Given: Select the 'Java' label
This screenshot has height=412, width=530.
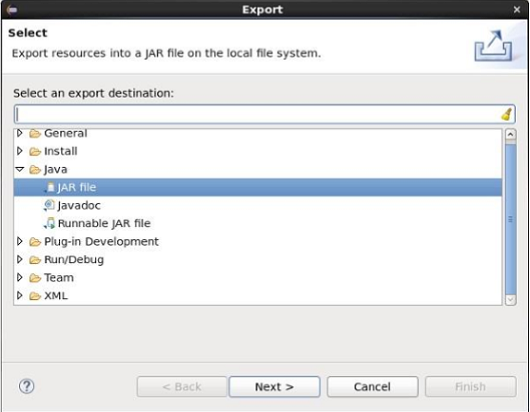Looking at the screenshot, I should pos(55,169).
